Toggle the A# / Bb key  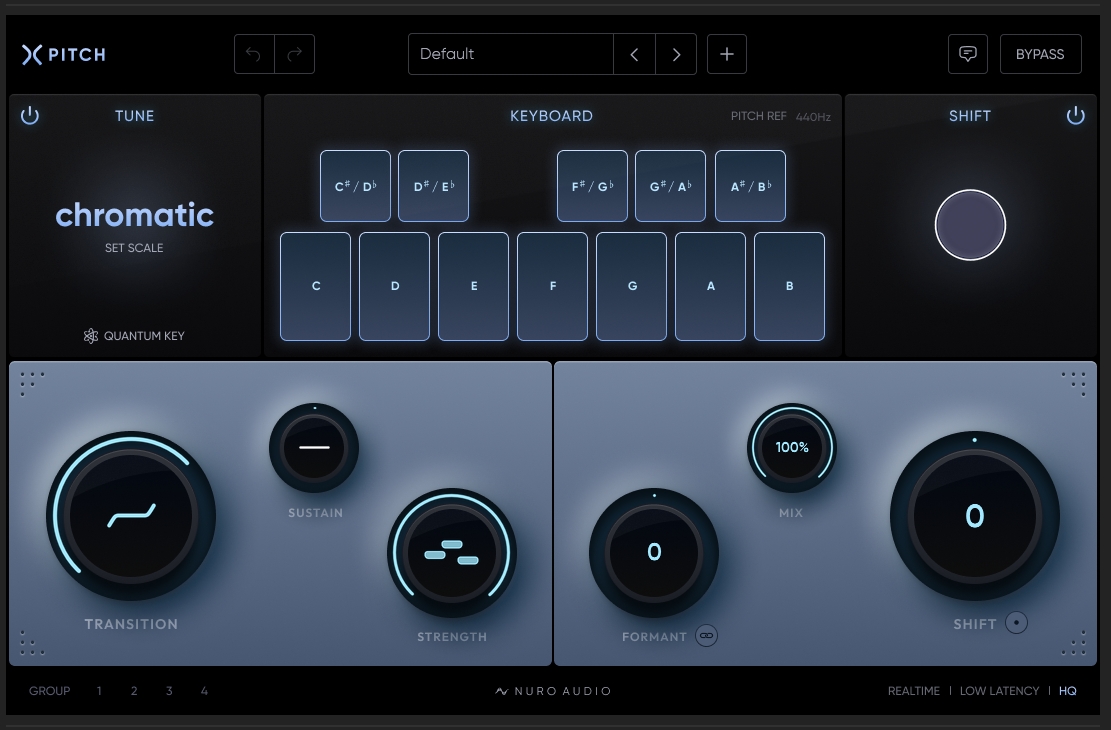click(x=750, y=186)
